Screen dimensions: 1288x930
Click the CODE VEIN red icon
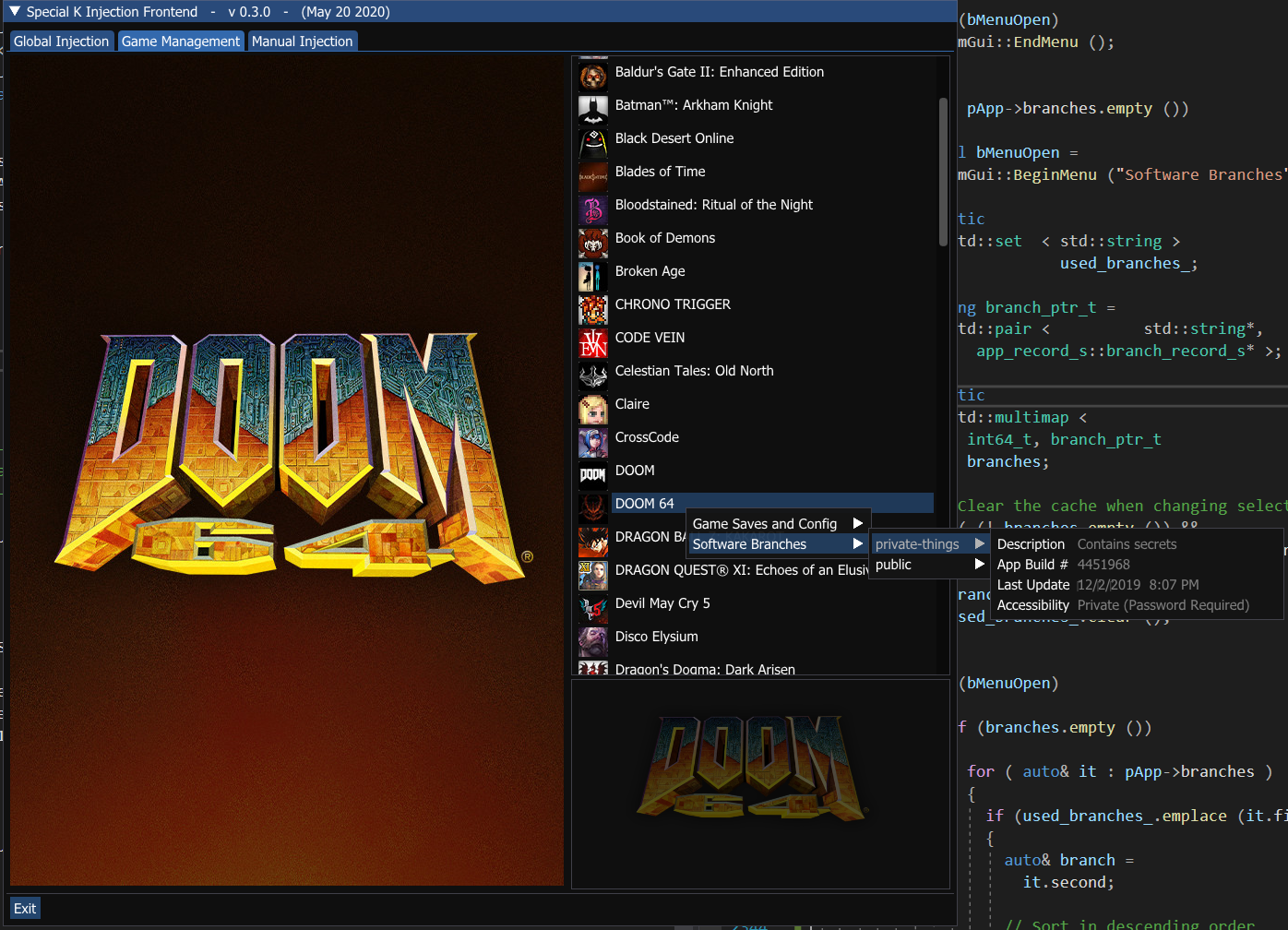click(x=592, y=343)
